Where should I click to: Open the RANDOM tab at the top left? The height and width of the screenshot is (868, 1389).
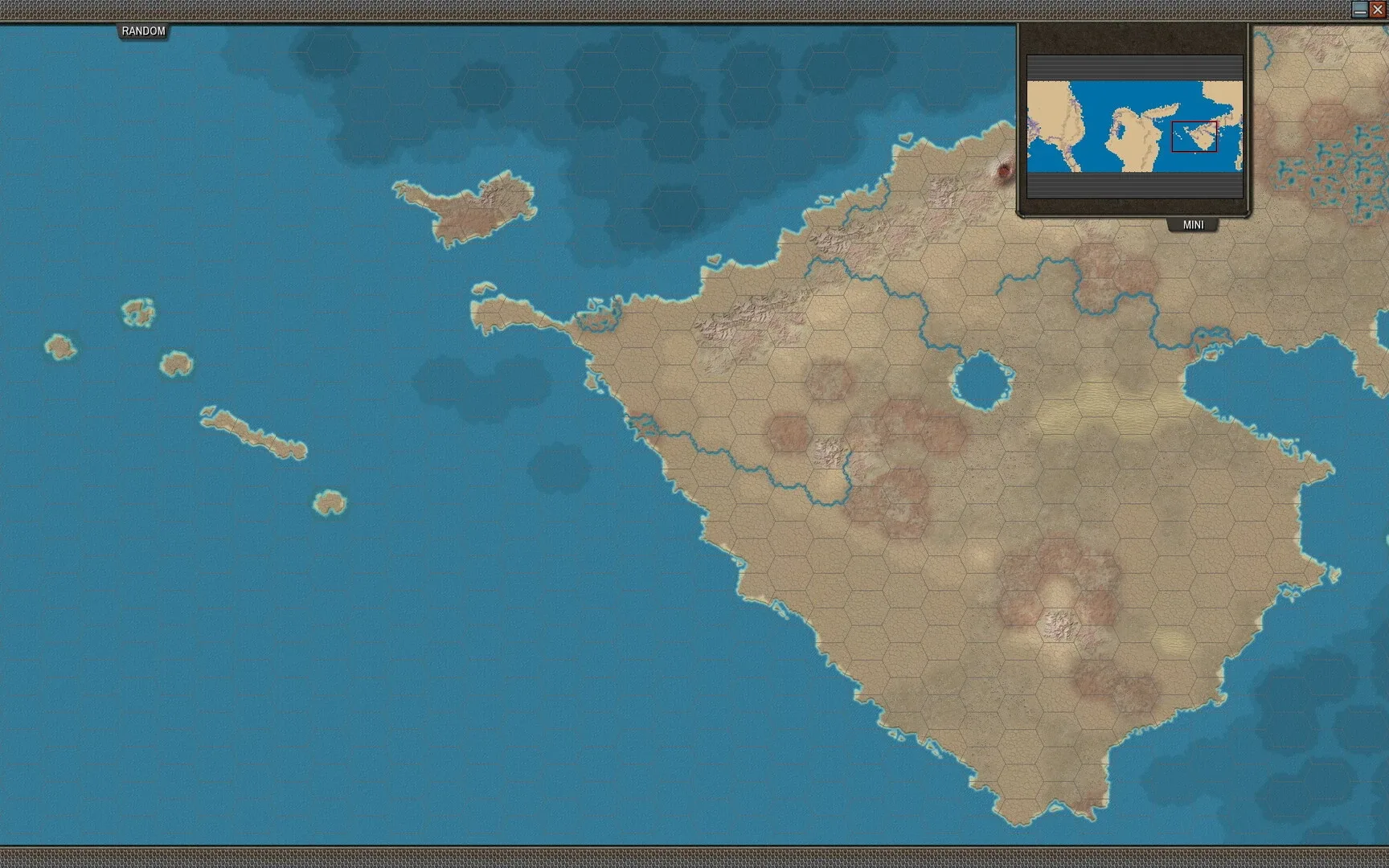coord(142,32)
